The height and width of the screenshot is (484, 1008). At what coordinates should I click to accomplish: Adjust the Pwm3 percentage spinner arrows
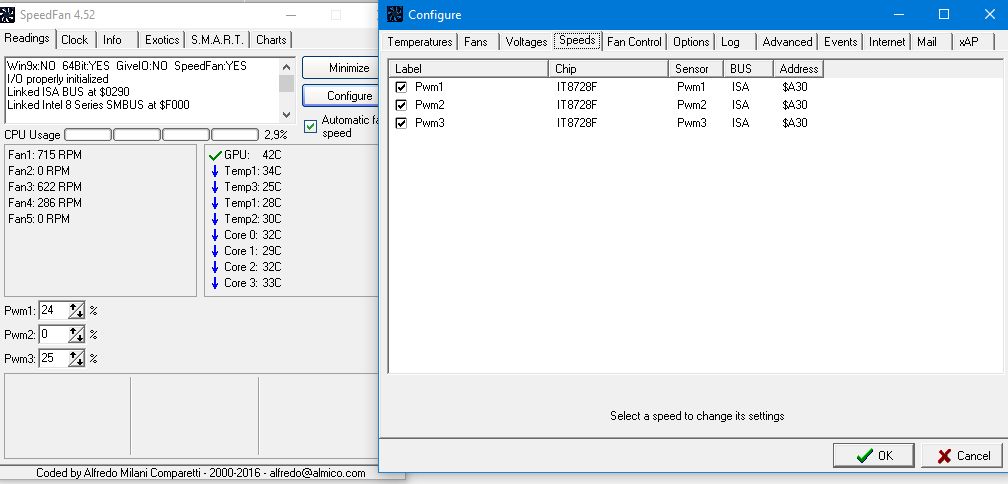pos(76,358)
